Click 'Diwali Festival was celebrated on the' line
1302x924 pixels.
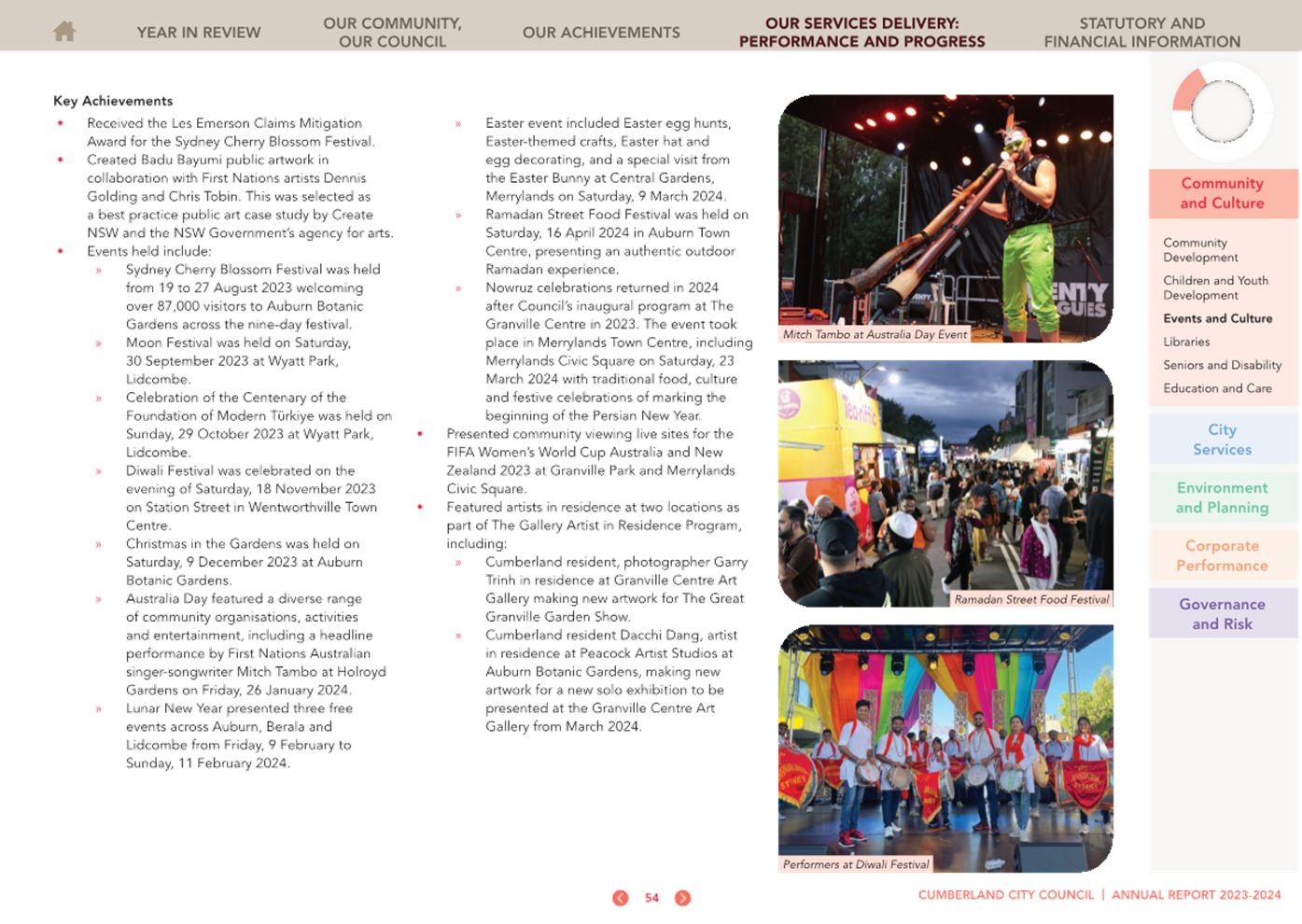[x=241, y=470]
